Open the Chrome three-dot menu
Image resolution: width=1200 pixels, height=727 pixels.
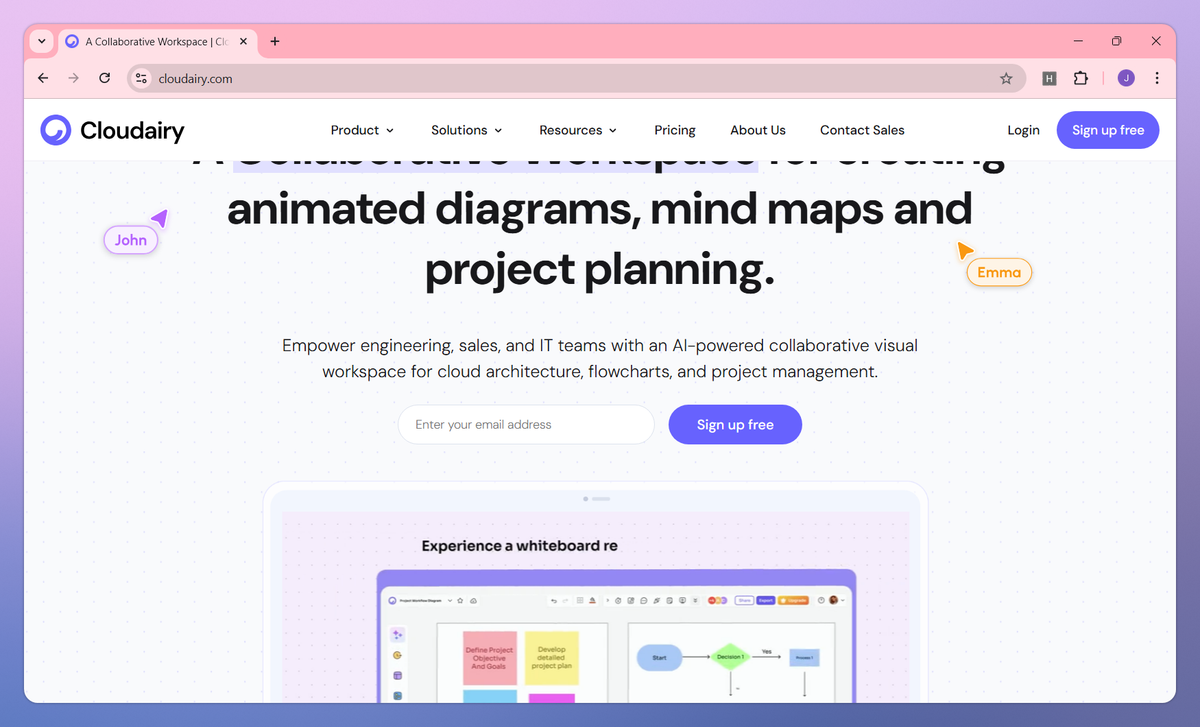[1157, 78]
